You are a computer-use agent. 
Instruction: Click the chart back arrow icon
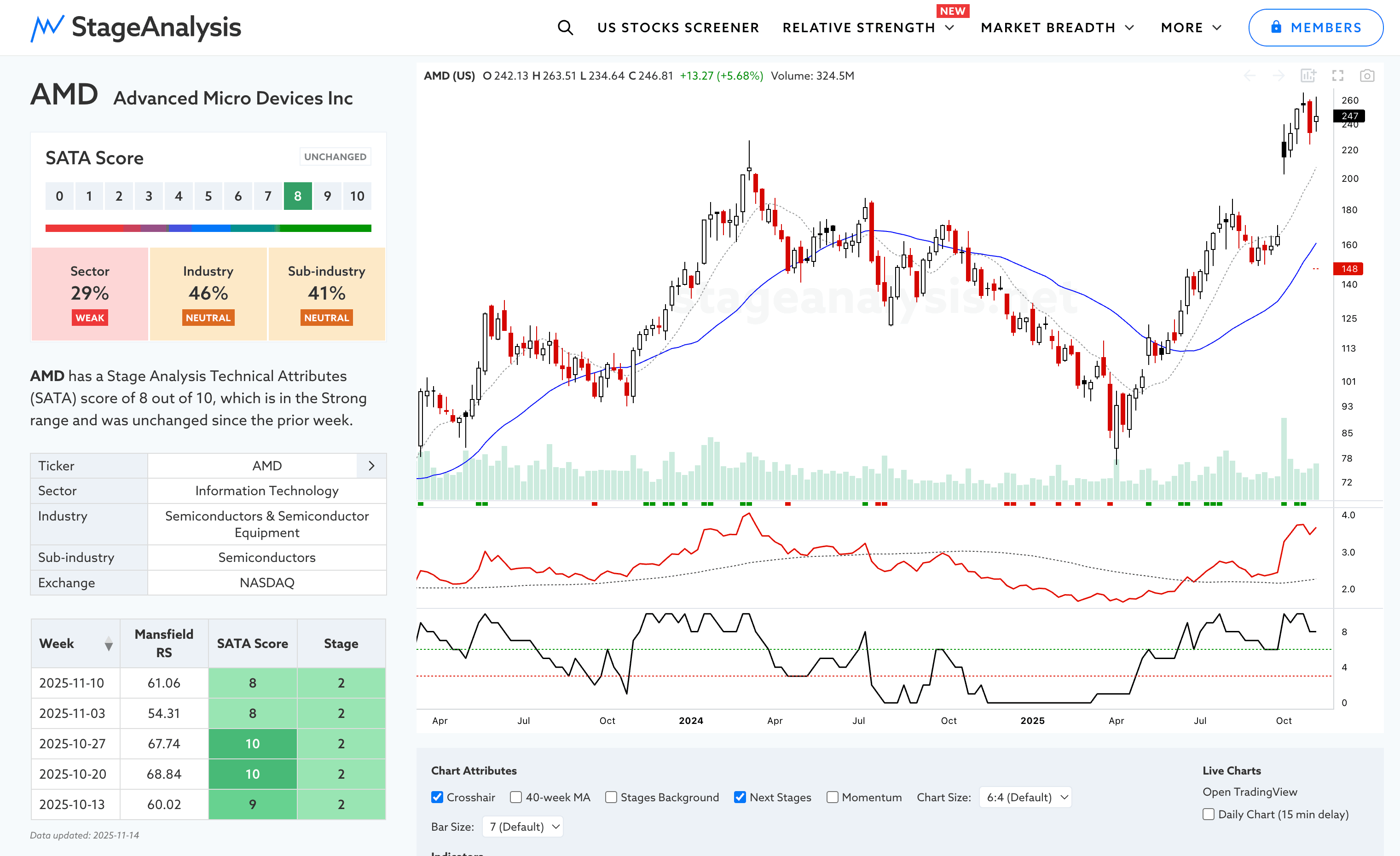tap(1250, 75)
